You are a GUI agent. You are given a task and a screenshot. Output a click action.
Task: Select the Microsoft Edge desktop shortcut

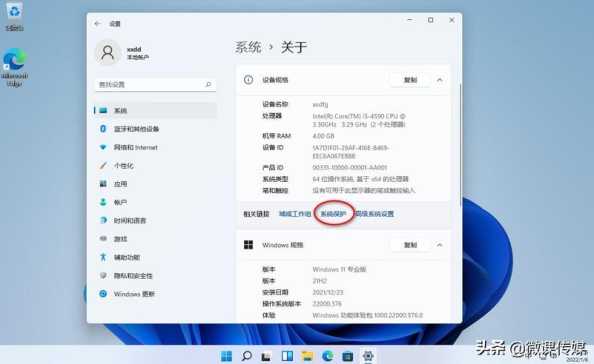[15, 67]
